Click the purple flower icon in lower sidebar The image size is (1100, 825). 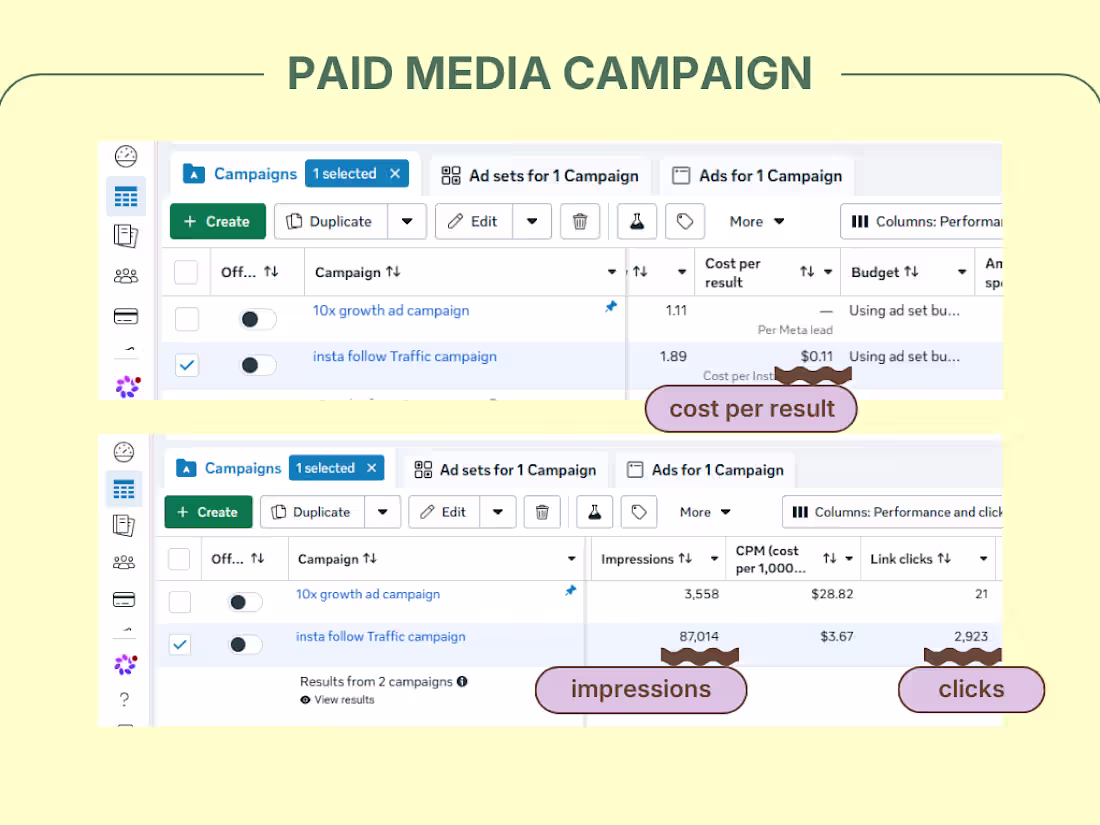pos(126,664)
